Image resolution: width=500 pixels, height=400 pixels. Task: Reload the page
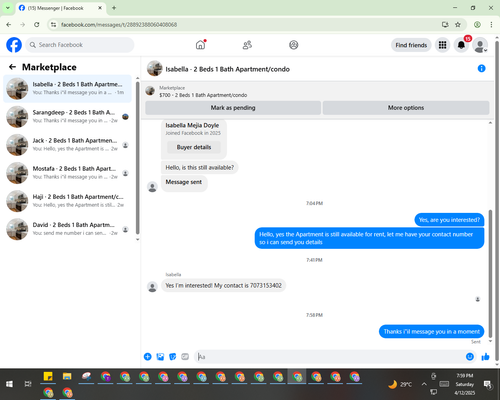click(x=37, y=24)
